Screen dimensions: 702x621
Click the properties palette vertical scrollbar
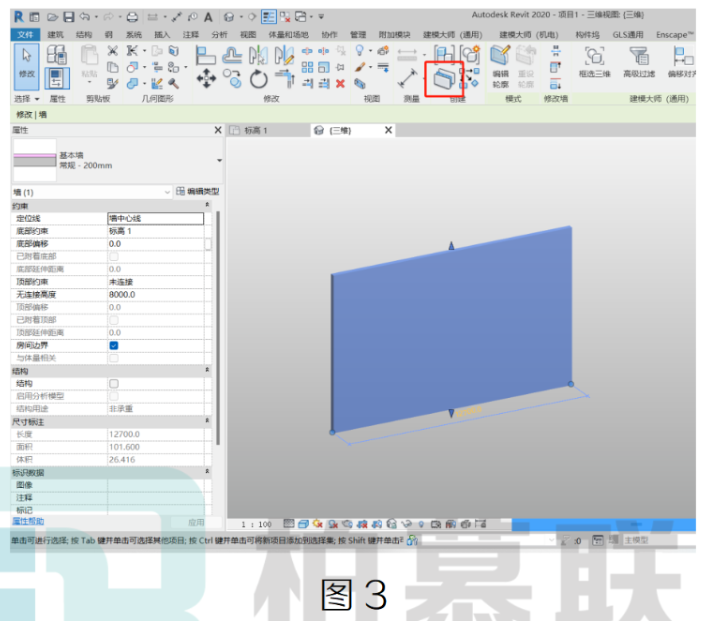coord(218,328)
